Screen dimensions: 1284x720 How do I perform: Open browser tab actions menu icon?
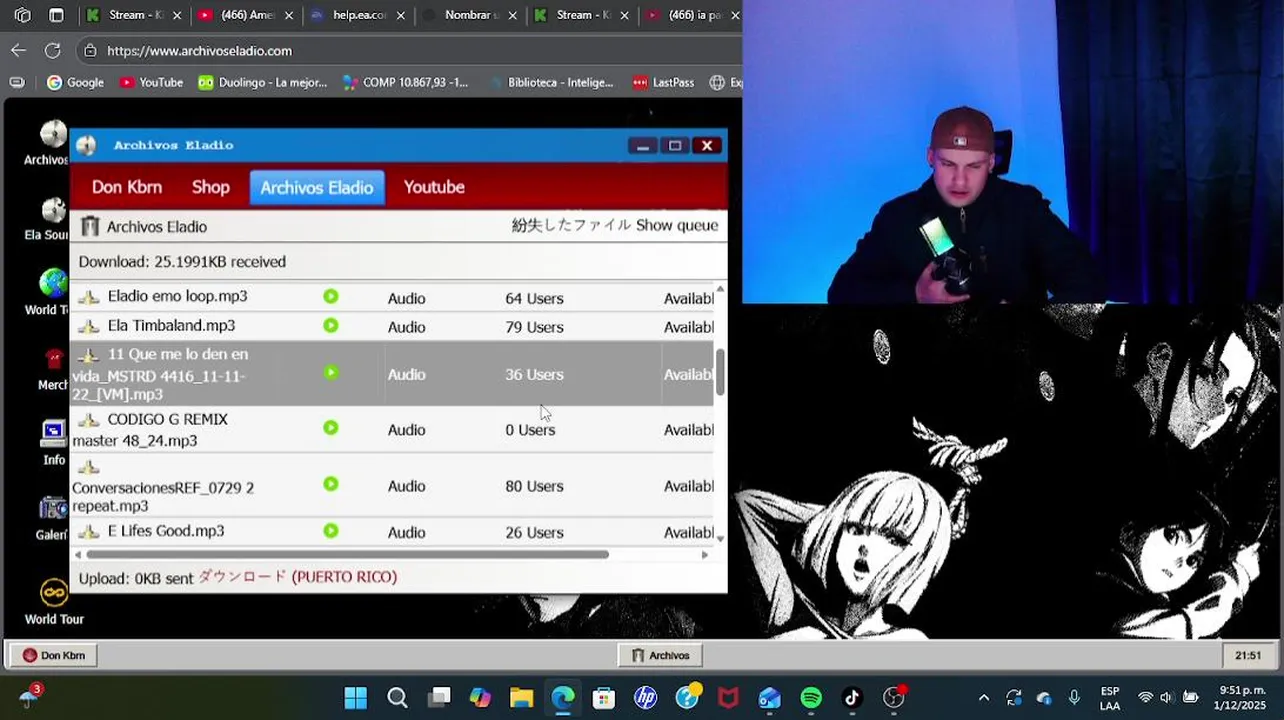[56, 15]
